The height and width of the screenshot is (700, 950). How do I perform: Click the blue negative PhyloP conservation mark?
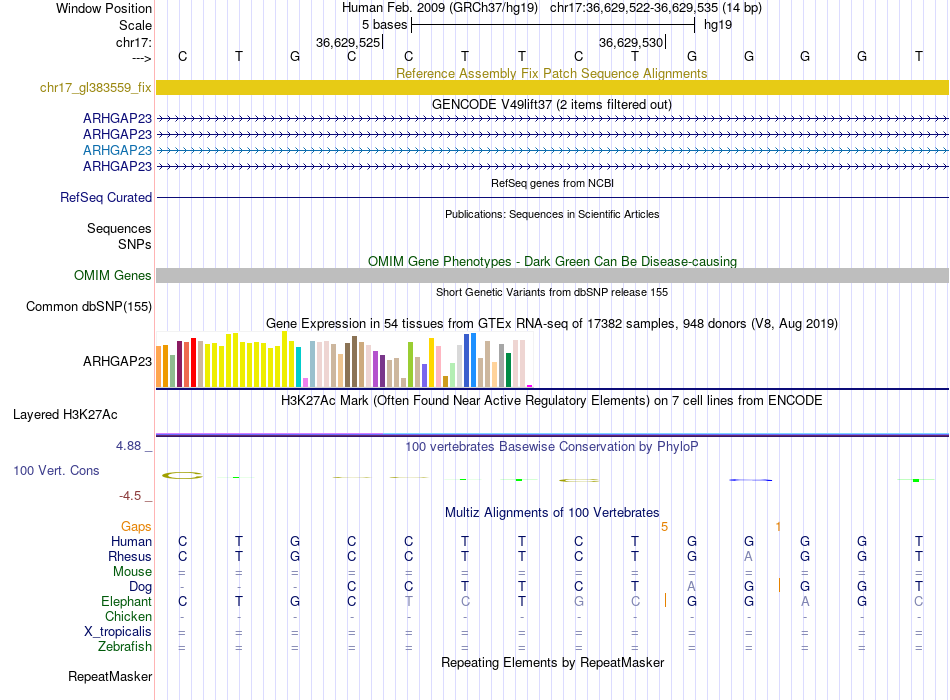pos(750,480)
